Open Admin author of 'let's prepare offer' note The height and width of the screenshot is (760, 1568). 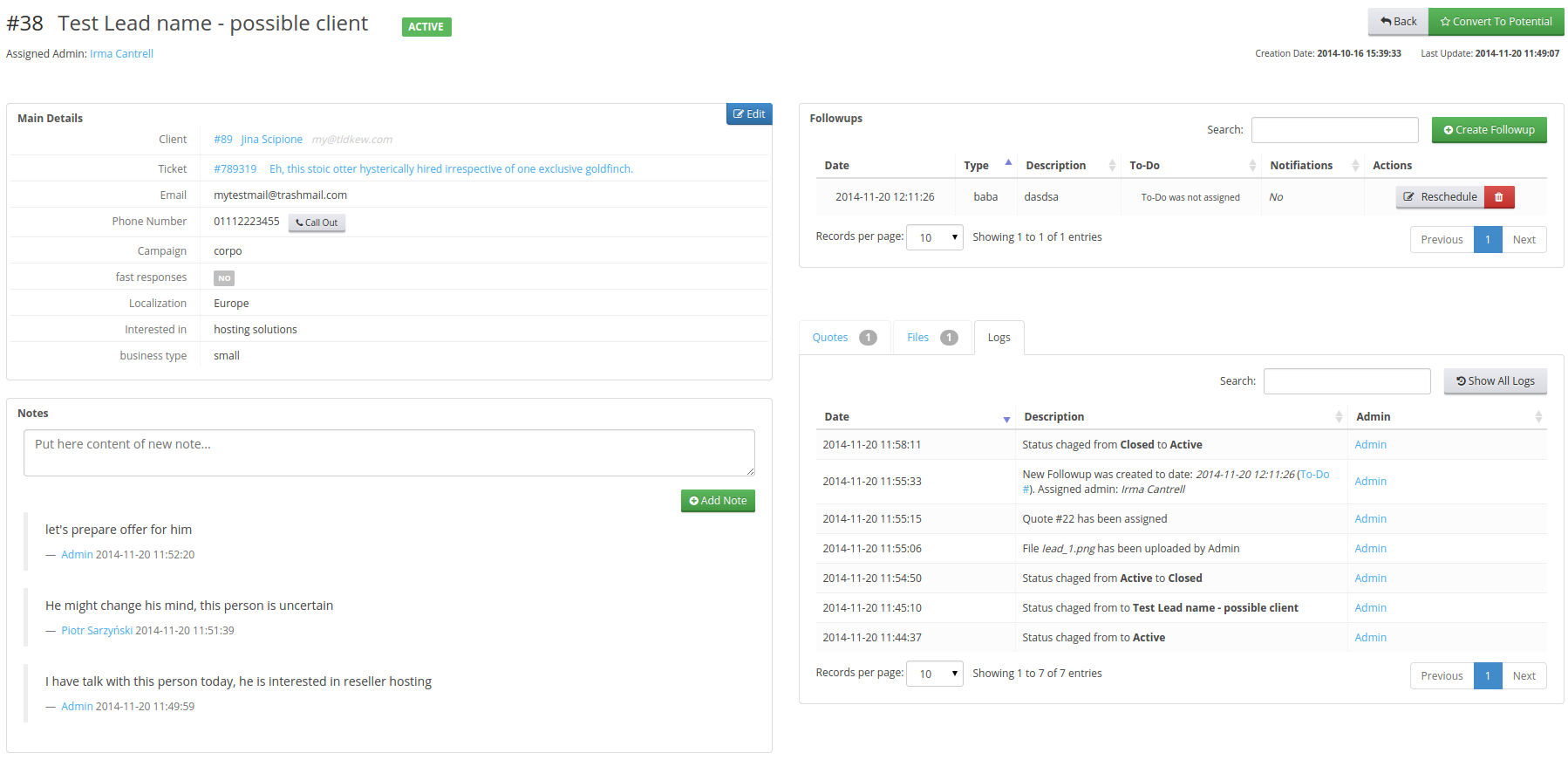77,555
